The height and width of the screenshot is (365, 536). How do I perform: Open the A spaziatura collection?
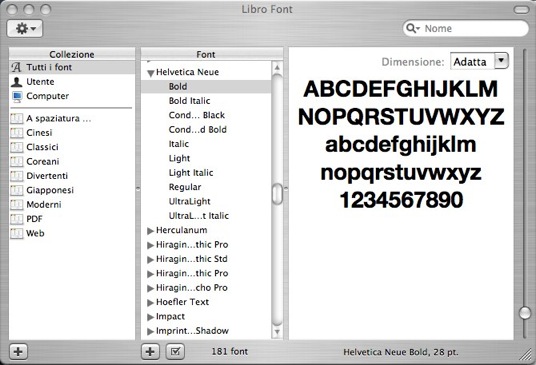click(72, 119)
